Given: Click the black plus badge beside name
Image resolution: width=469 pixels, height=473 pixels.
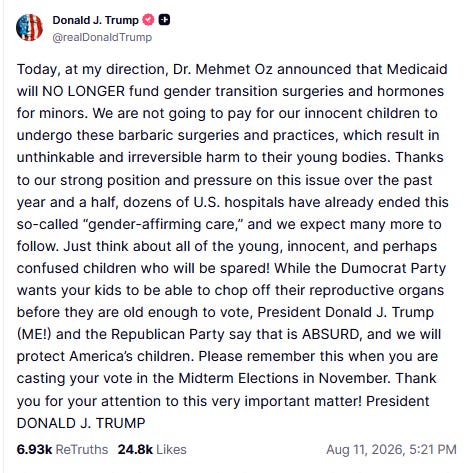Looking at the screenshot, I should point(164,20).
